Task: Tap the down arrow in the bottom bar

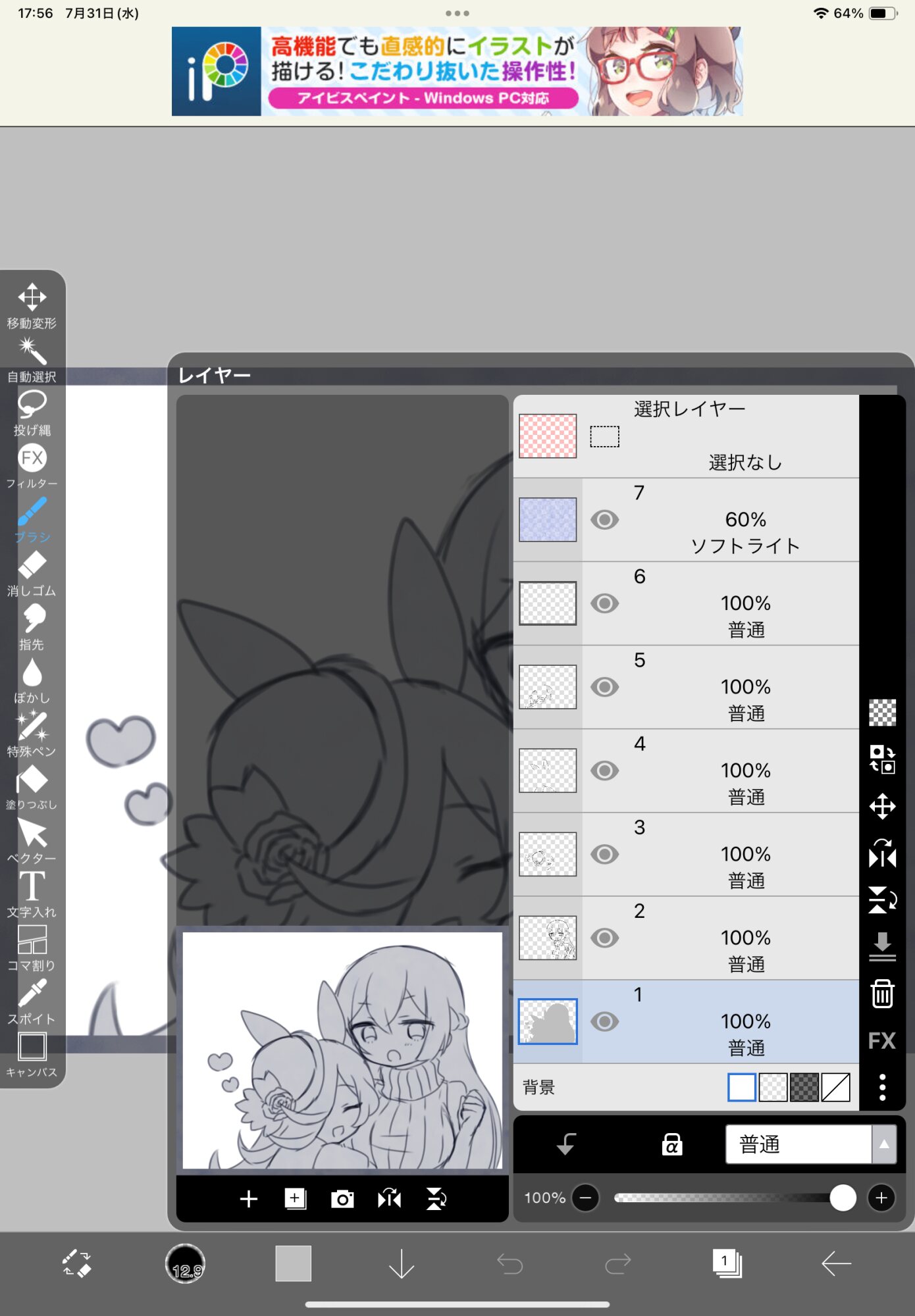Action: click(401, 1263)
